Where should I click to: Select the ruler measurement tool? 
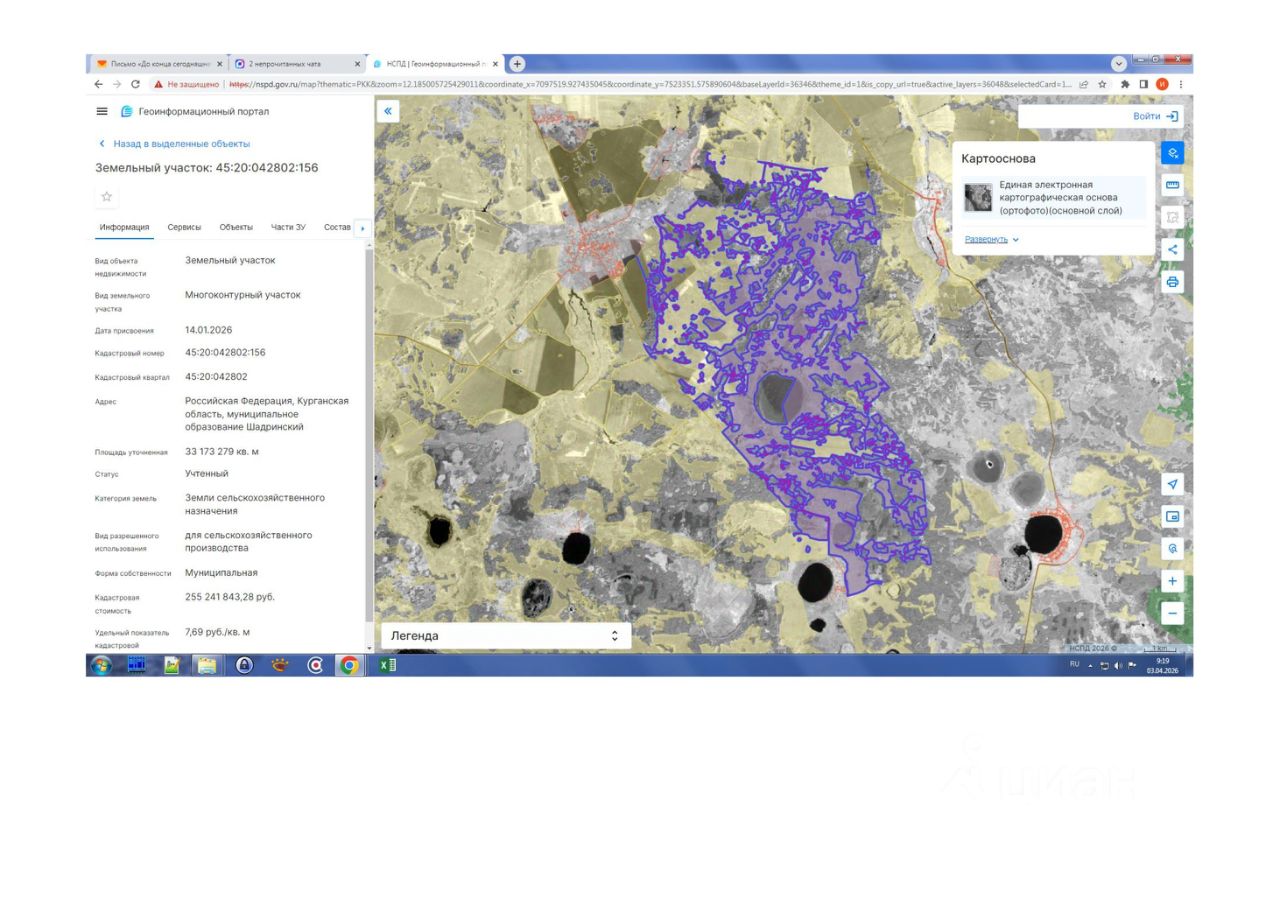coord(1173,185)
